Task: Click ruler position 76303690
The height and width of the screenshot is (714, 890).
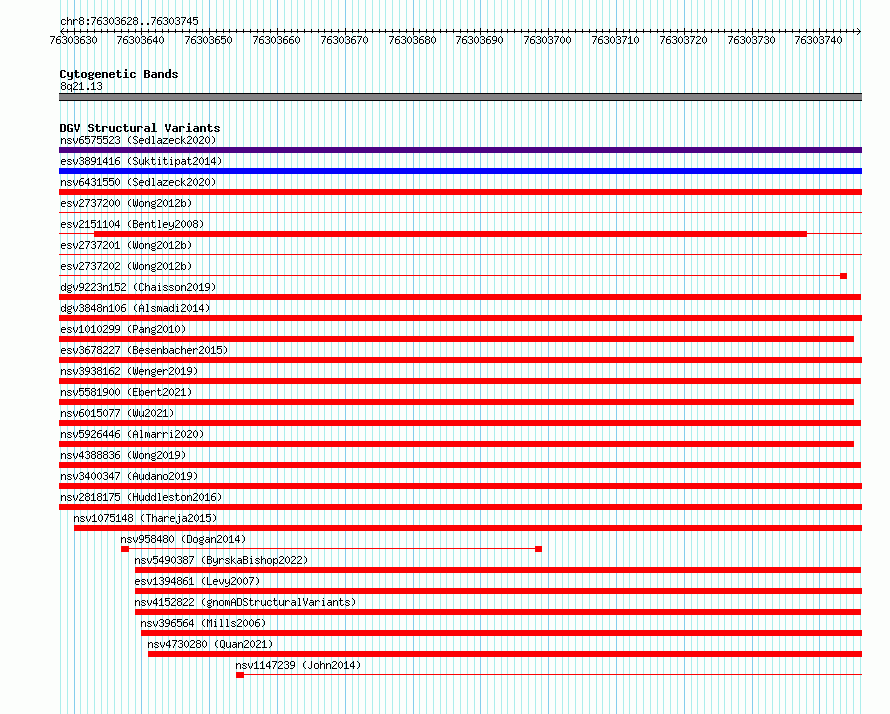Action: [x=480, y=40]
